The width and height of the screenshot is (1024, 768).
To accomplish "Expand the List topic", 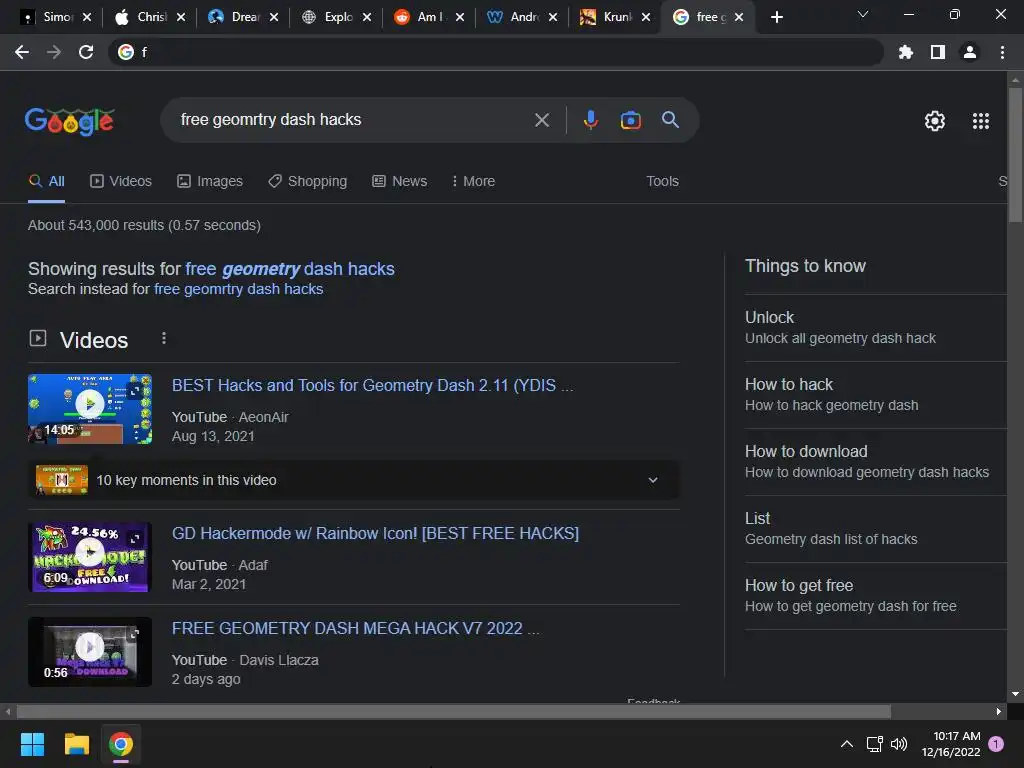I will click(875, 528).
